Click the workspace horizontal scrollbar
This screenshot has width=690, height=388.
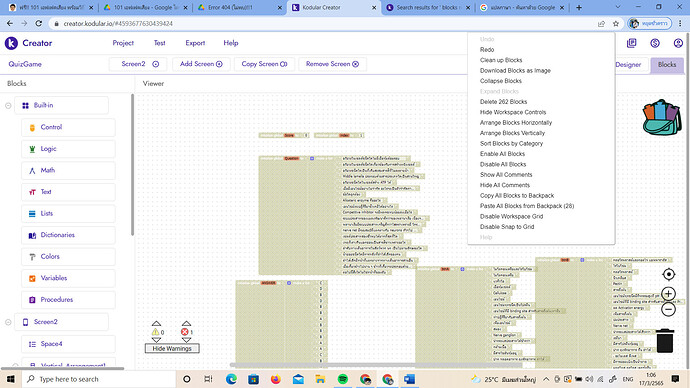point(376,365)
